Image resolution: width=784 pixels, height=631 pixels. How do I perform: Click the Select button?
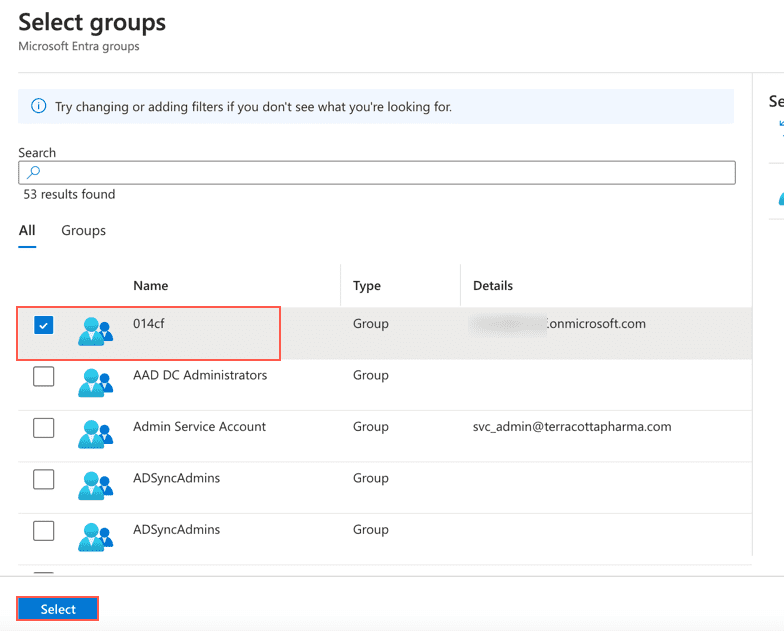[58, 609]
